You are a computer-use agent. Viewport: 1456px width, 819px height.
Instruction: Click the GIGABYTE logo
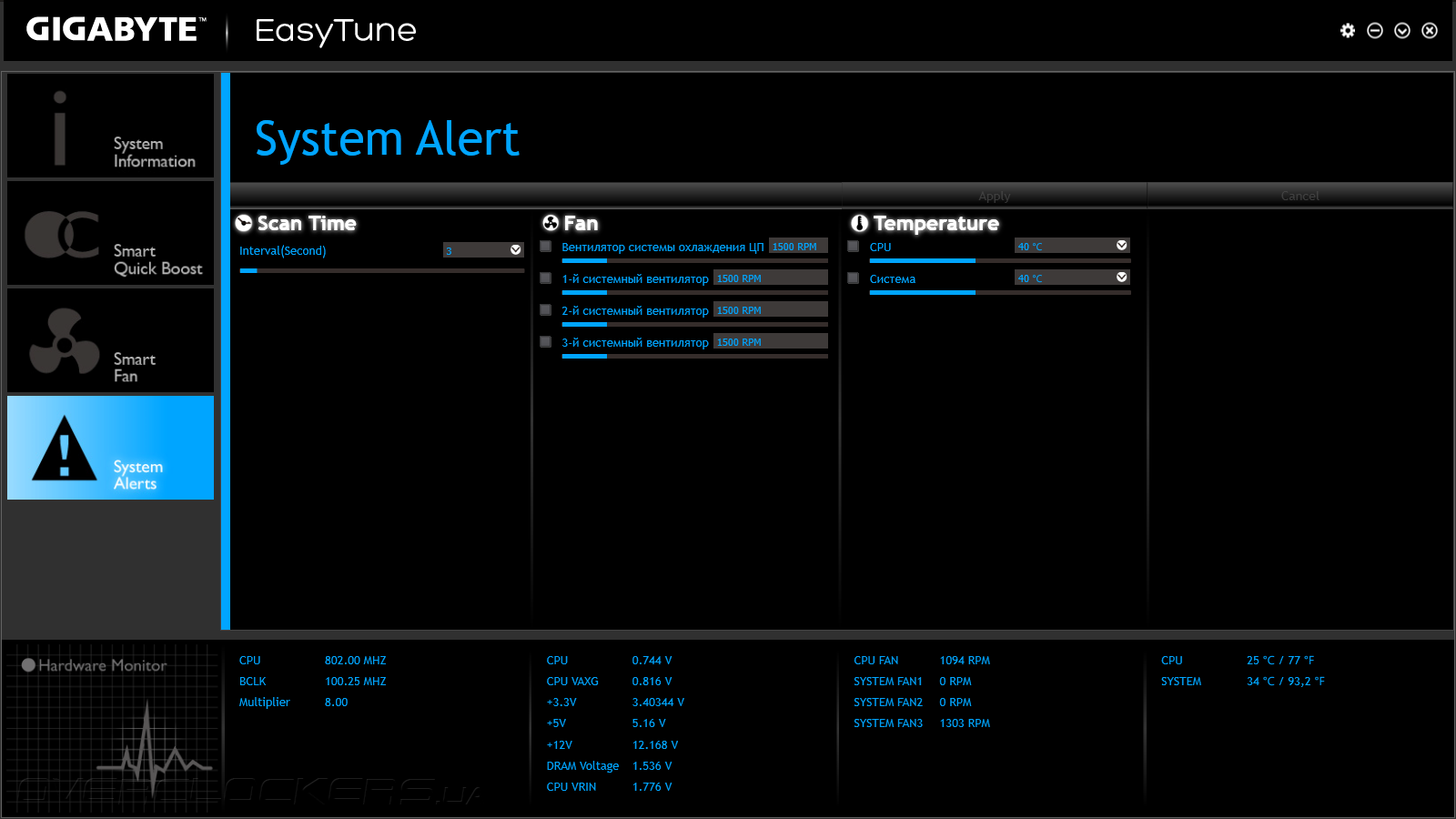click(x=116, y=30)
